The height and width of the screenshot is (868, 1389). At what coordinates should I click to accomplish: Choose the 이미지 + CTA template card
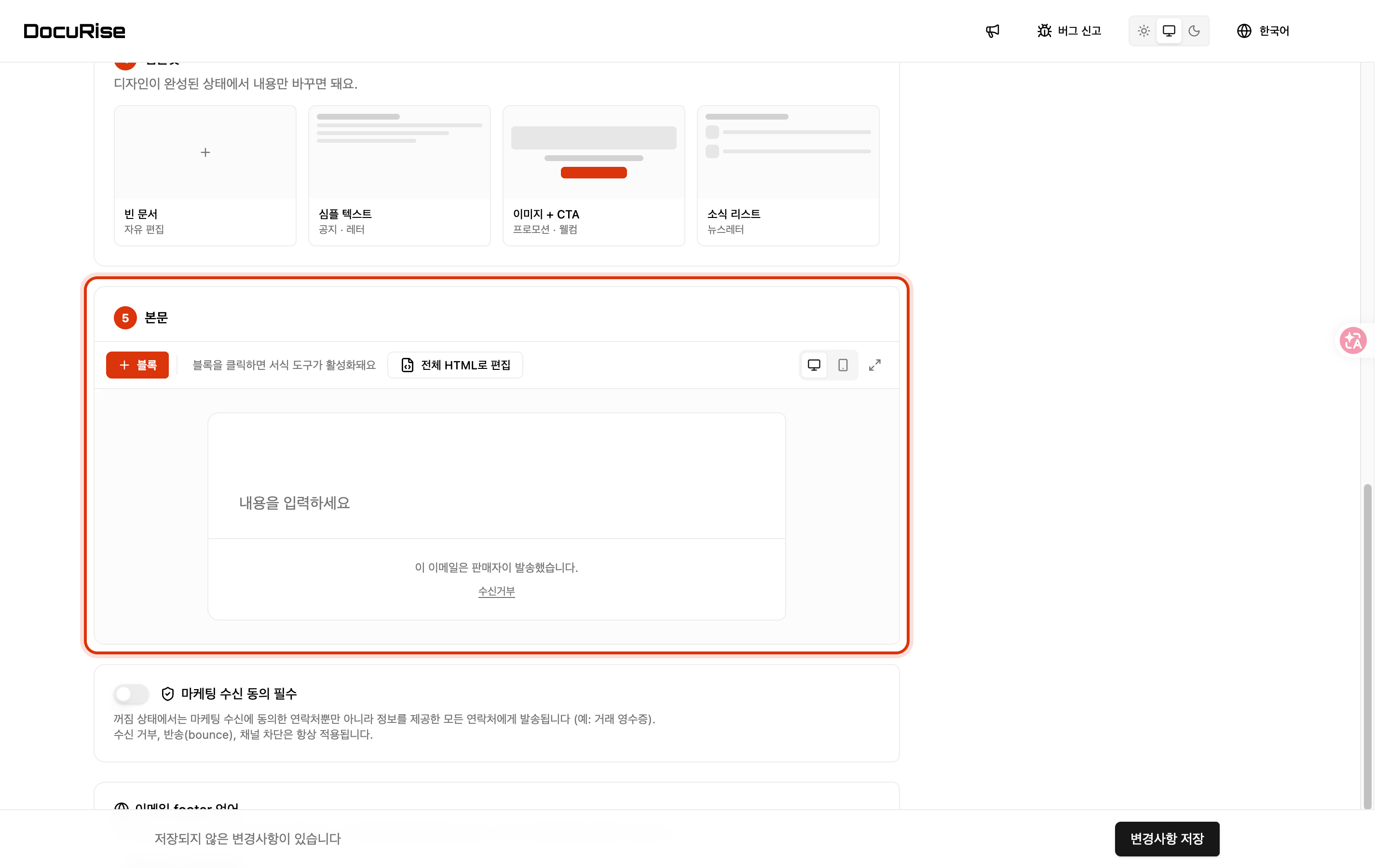click(594, 176)
